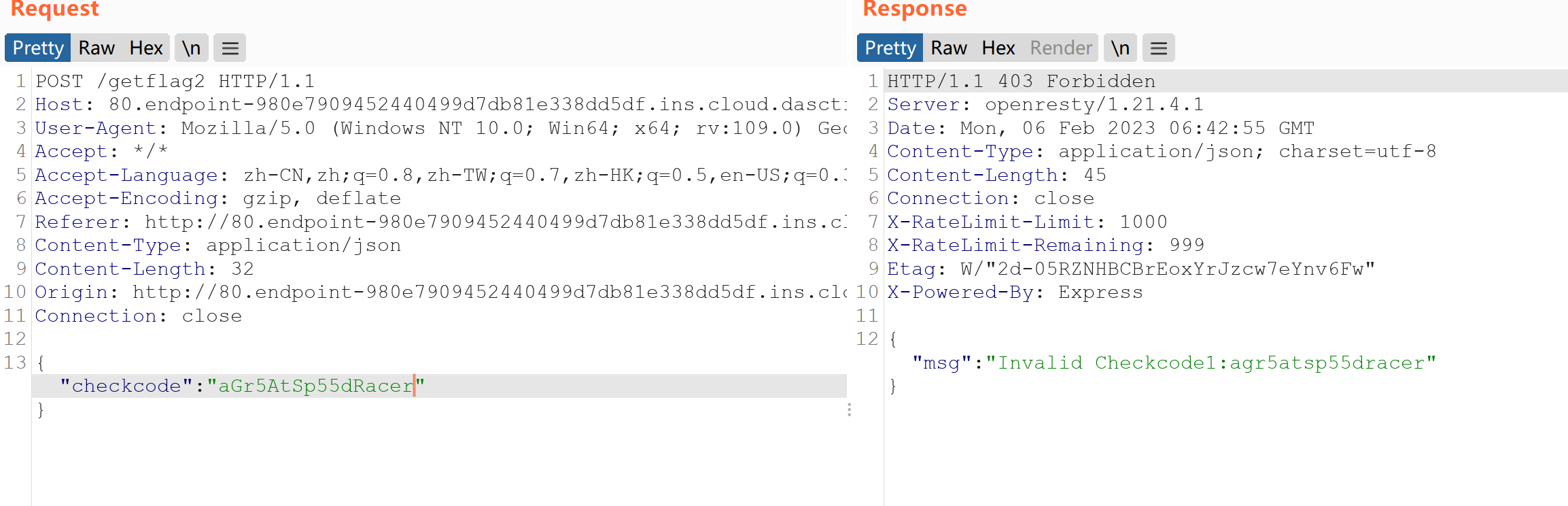Open Request panel hamburger options menu
This screenshot has height=506, width=1568.
(230, 48)
